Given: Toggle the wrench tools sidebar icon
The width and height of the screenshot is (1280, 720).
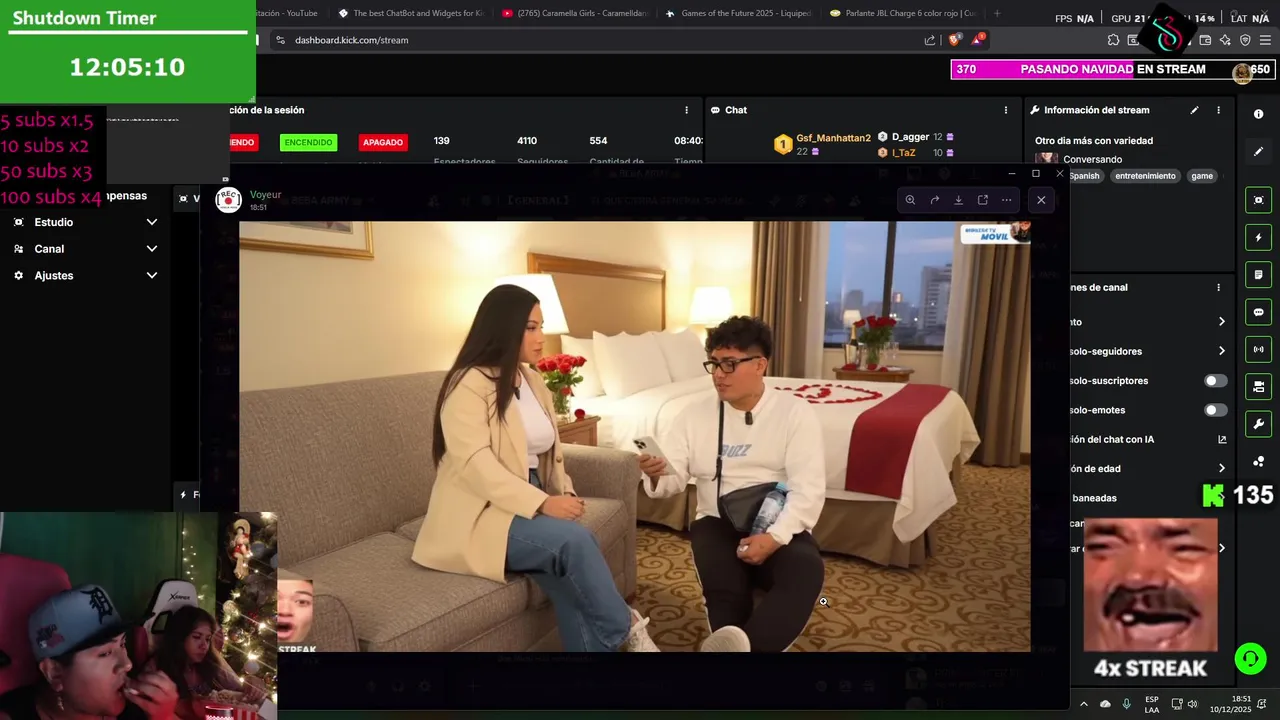Looking at the screenshot, I should [1258, 424].
